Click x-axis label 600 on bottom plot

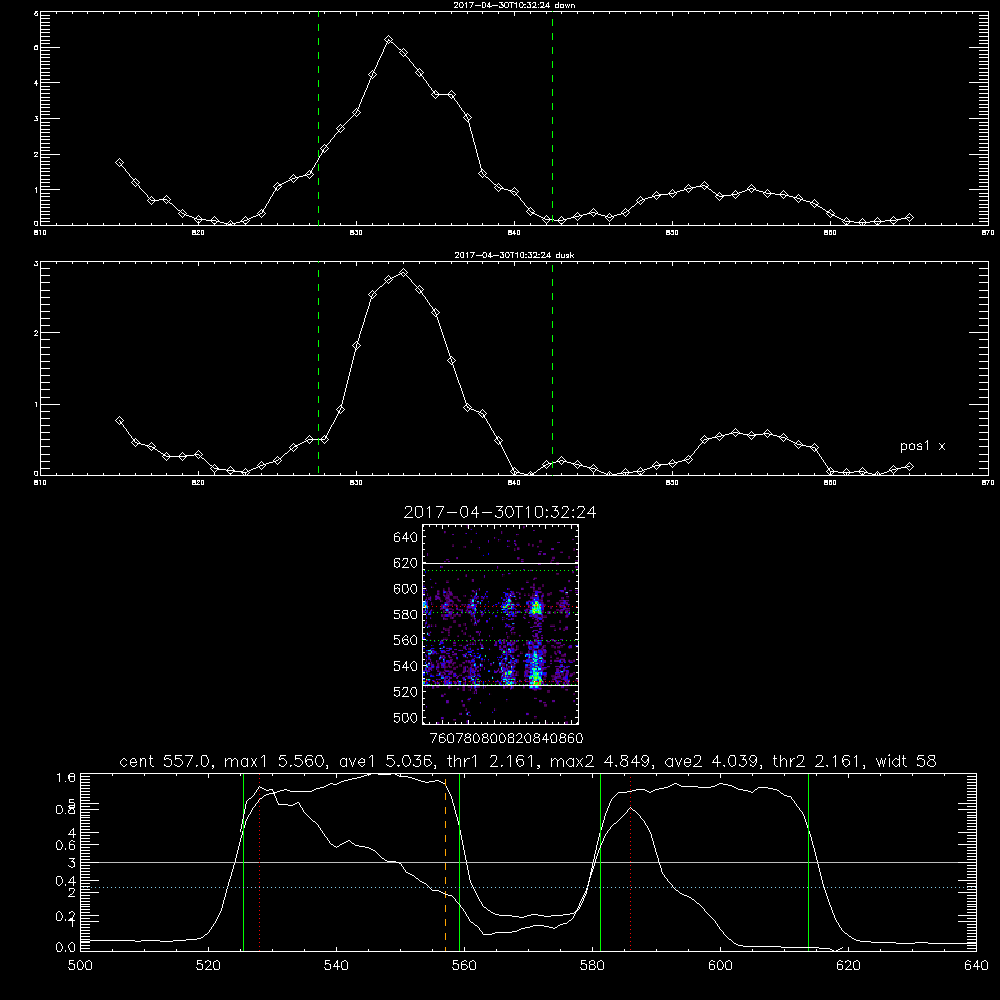pyautogui.click(x=720, y=965)
